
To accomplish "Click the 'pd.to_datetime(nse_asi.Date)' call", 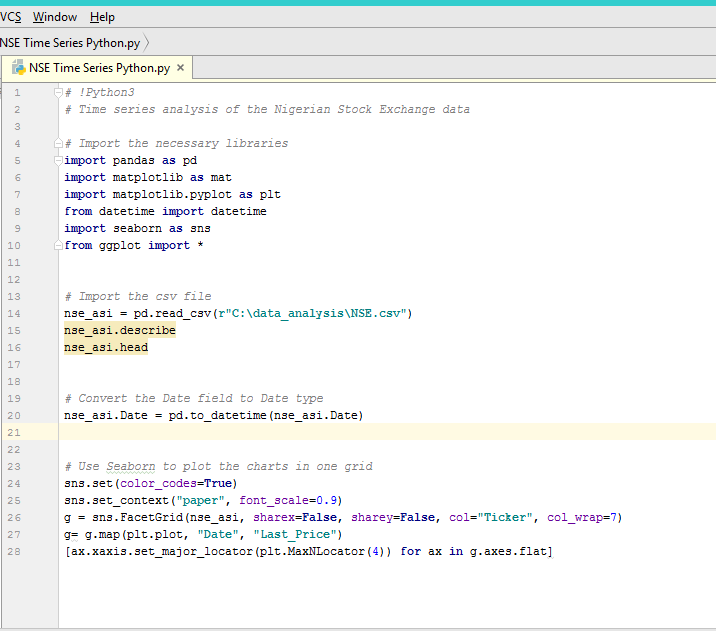I will click(266, 415).
